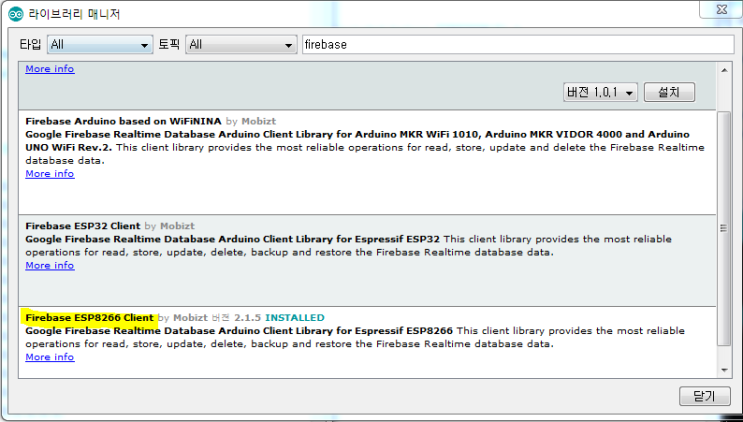Screen dimensions: 743x422
Task: Select 'Firebase Arduino based on WiFiNINA' title
Action: point(123,121)
